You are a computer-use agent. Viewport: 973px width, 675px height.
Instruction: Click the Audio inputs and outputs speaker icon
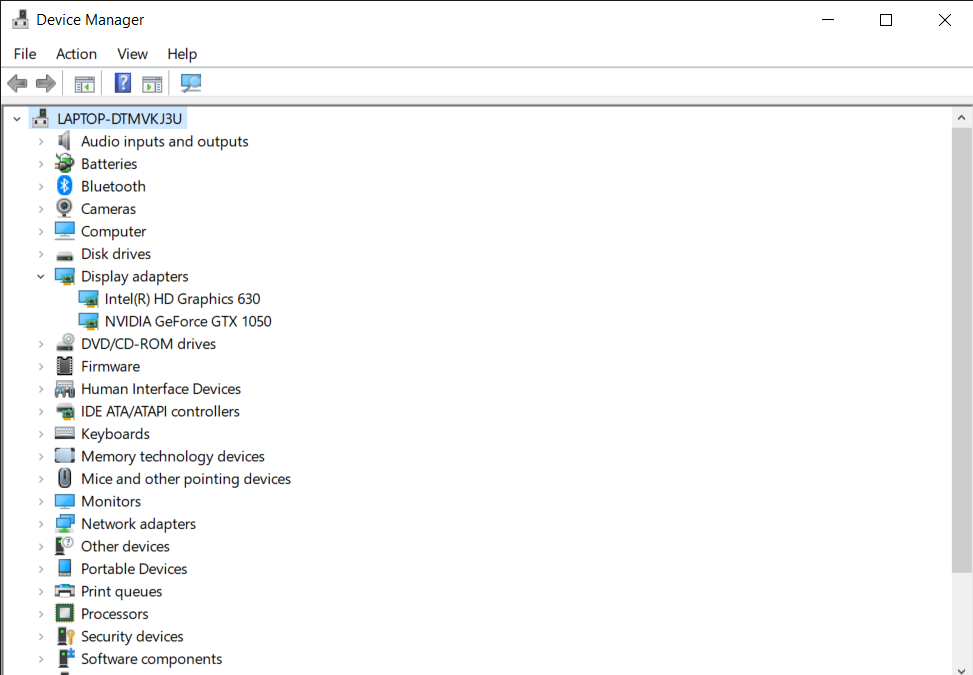point(65,141)
